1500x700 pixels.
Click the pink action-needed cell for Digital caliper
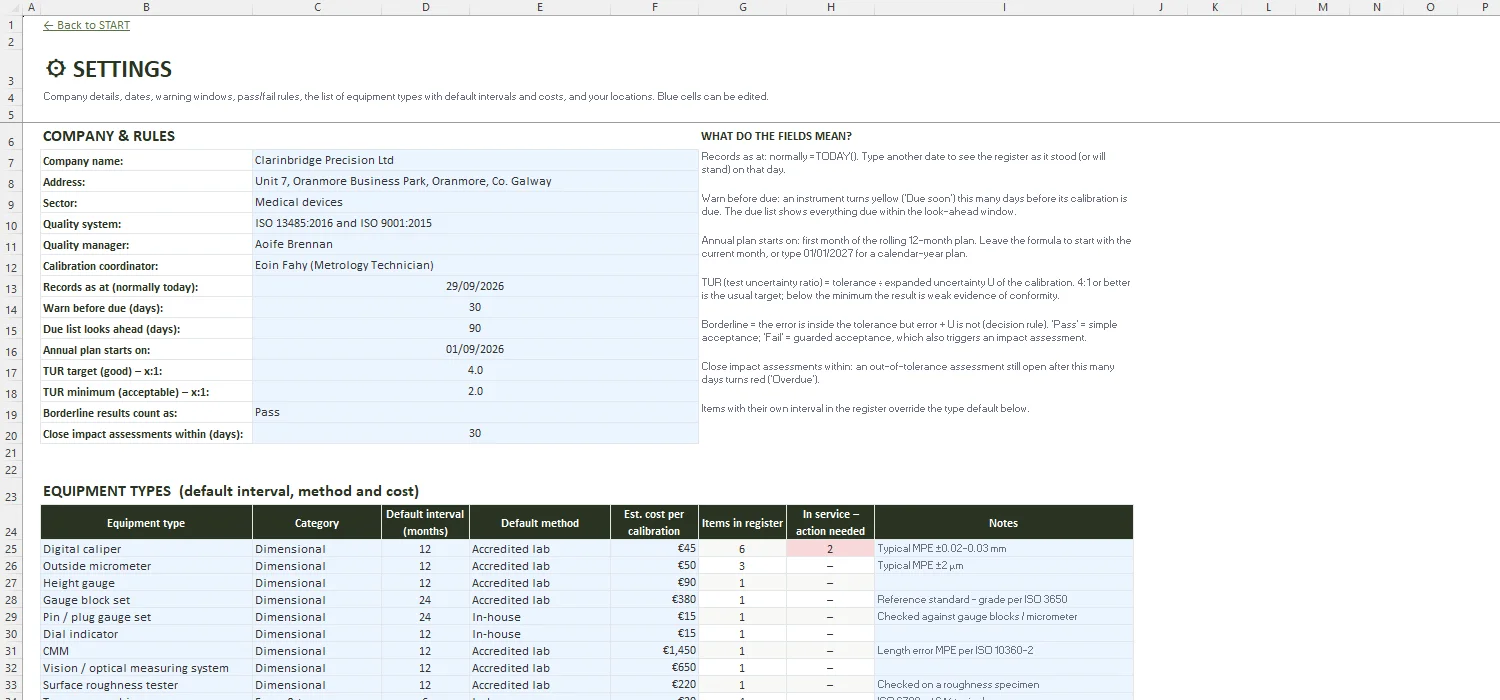coord(830,549)
